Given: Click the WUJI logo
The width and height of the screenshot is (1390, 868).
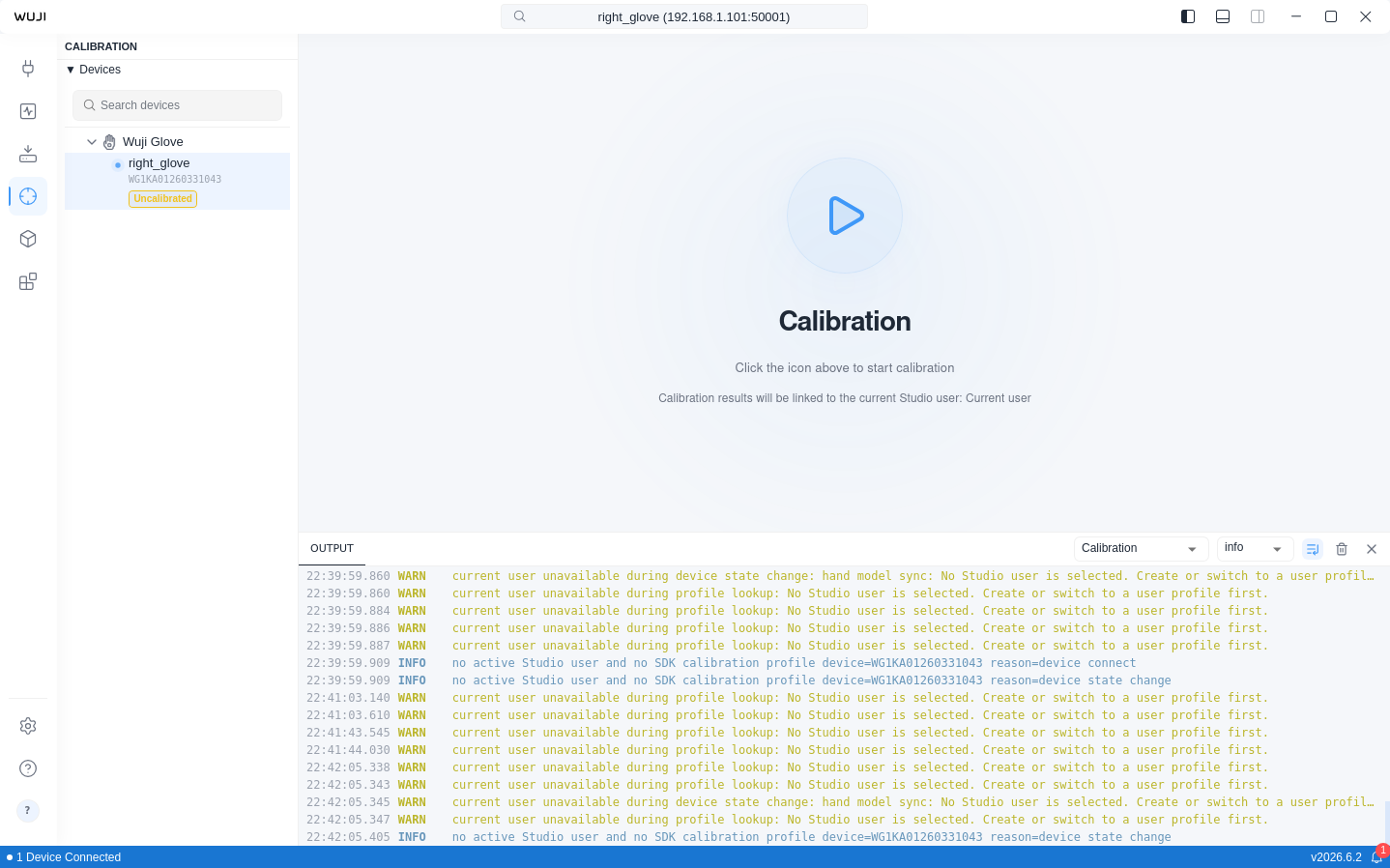Looking at the screenshot, I should (30, 16).
